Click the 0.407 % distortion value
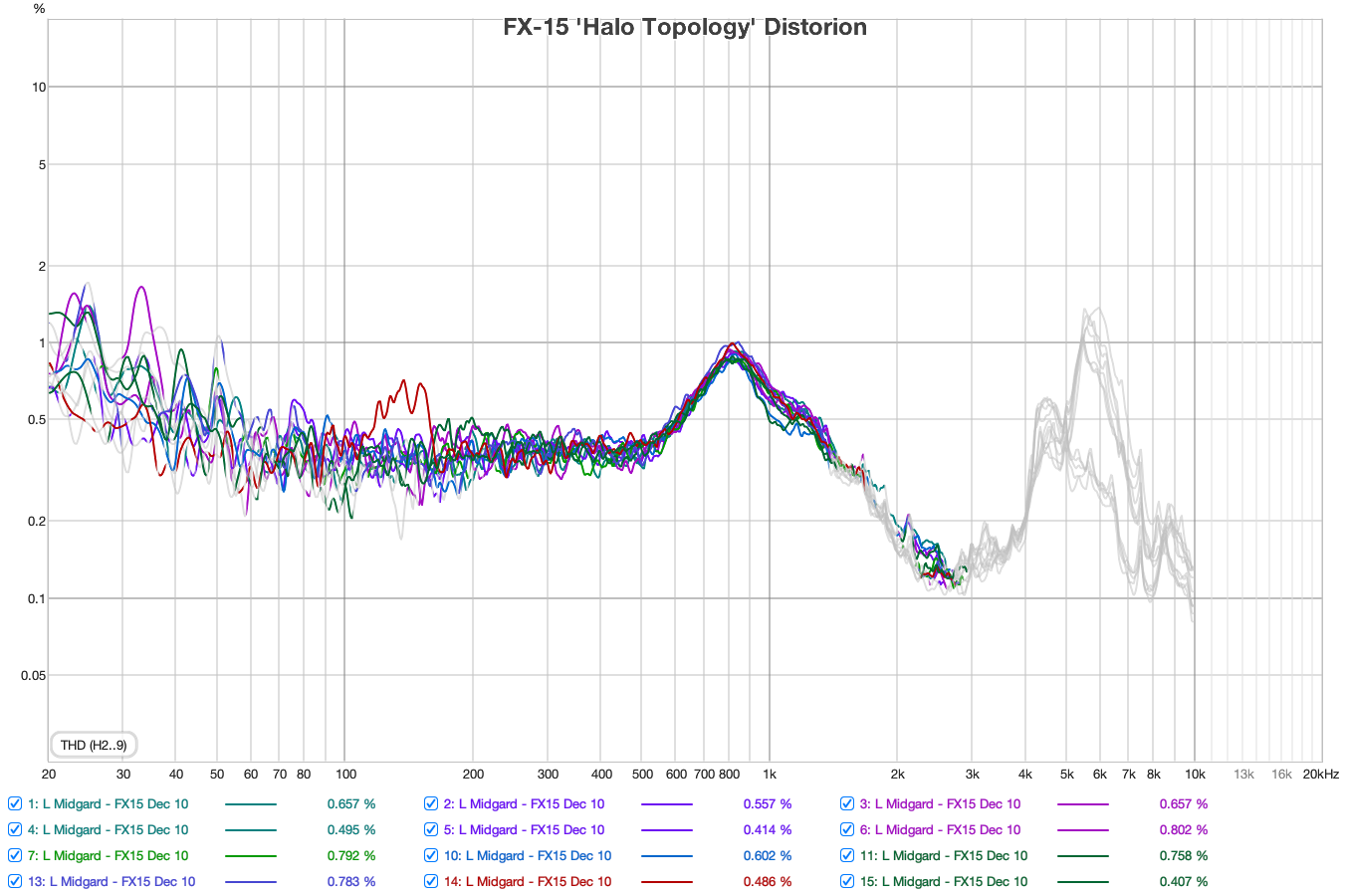1346x896 pixels. (x=1184, y=881)
